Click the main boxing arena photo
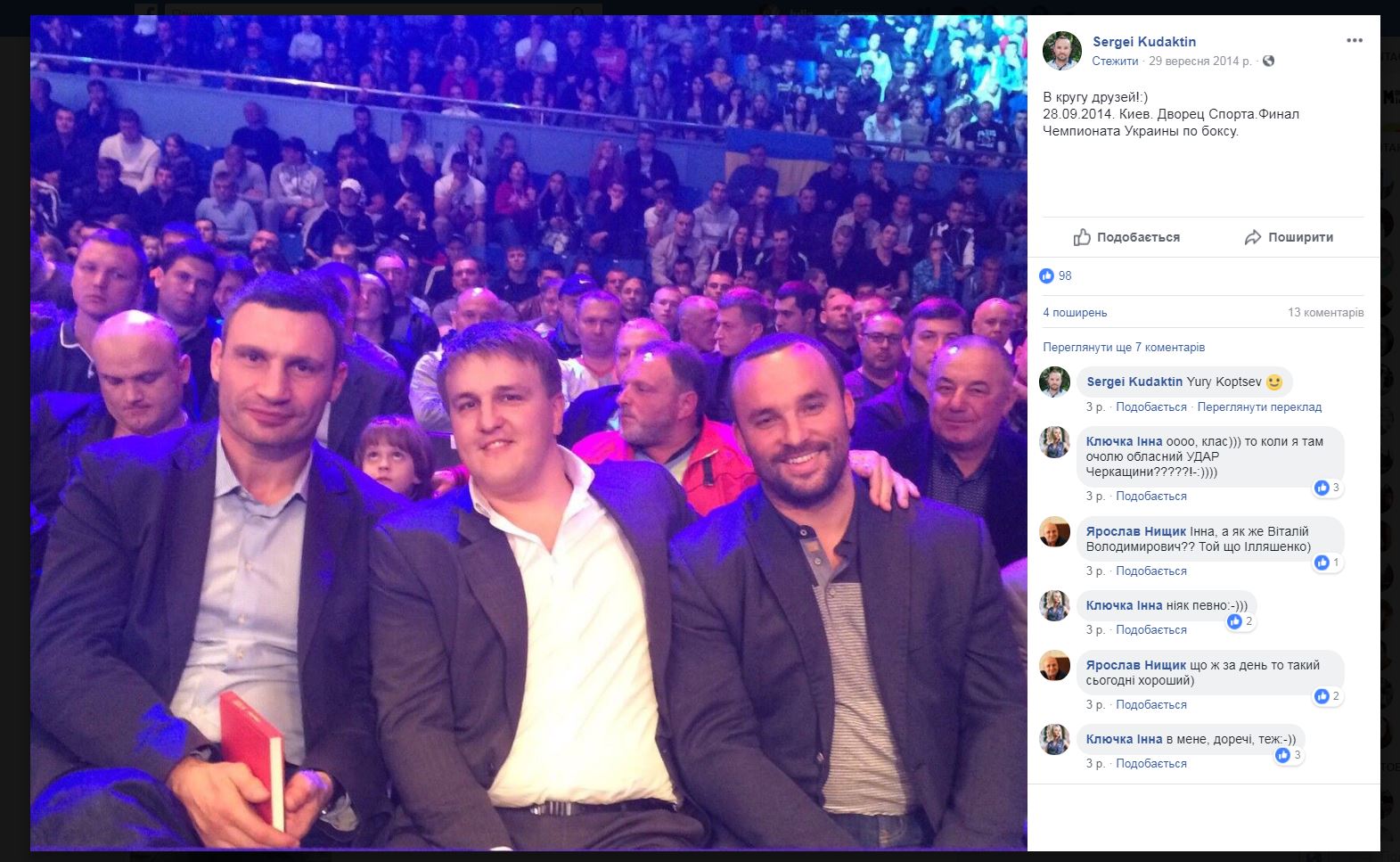This screenshot has height=862, width=1400. [528, 432]
